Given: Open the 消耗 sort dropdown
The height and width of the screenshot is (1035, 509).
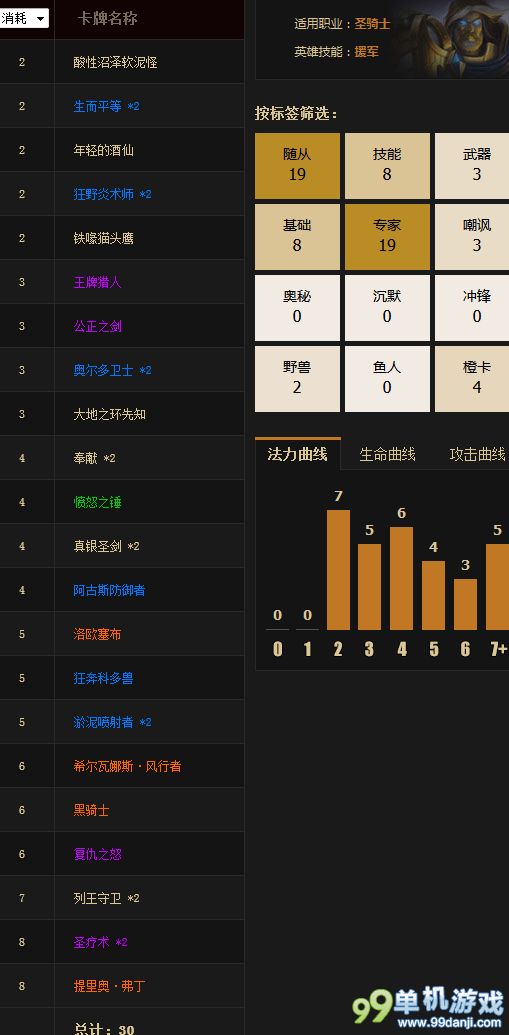Looking at the screenshot, I should coord(24,18).
